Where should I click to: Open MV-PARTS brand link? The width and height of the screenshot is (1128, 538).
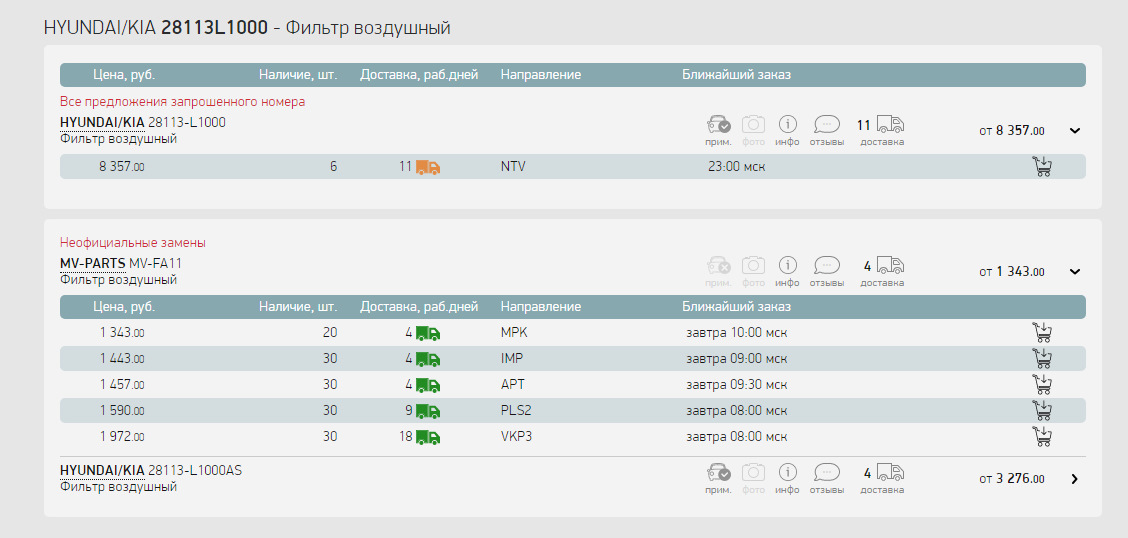click(92, 263)
